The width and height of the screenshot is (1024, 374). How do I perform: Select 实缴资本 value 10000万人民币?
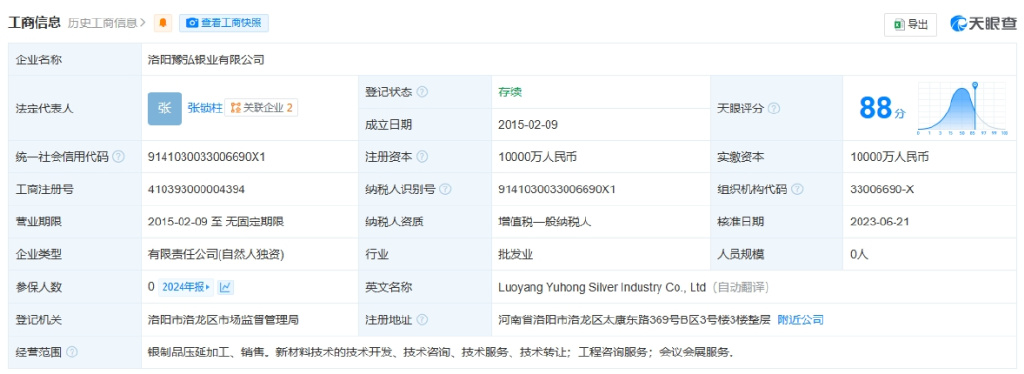(889, 157)
